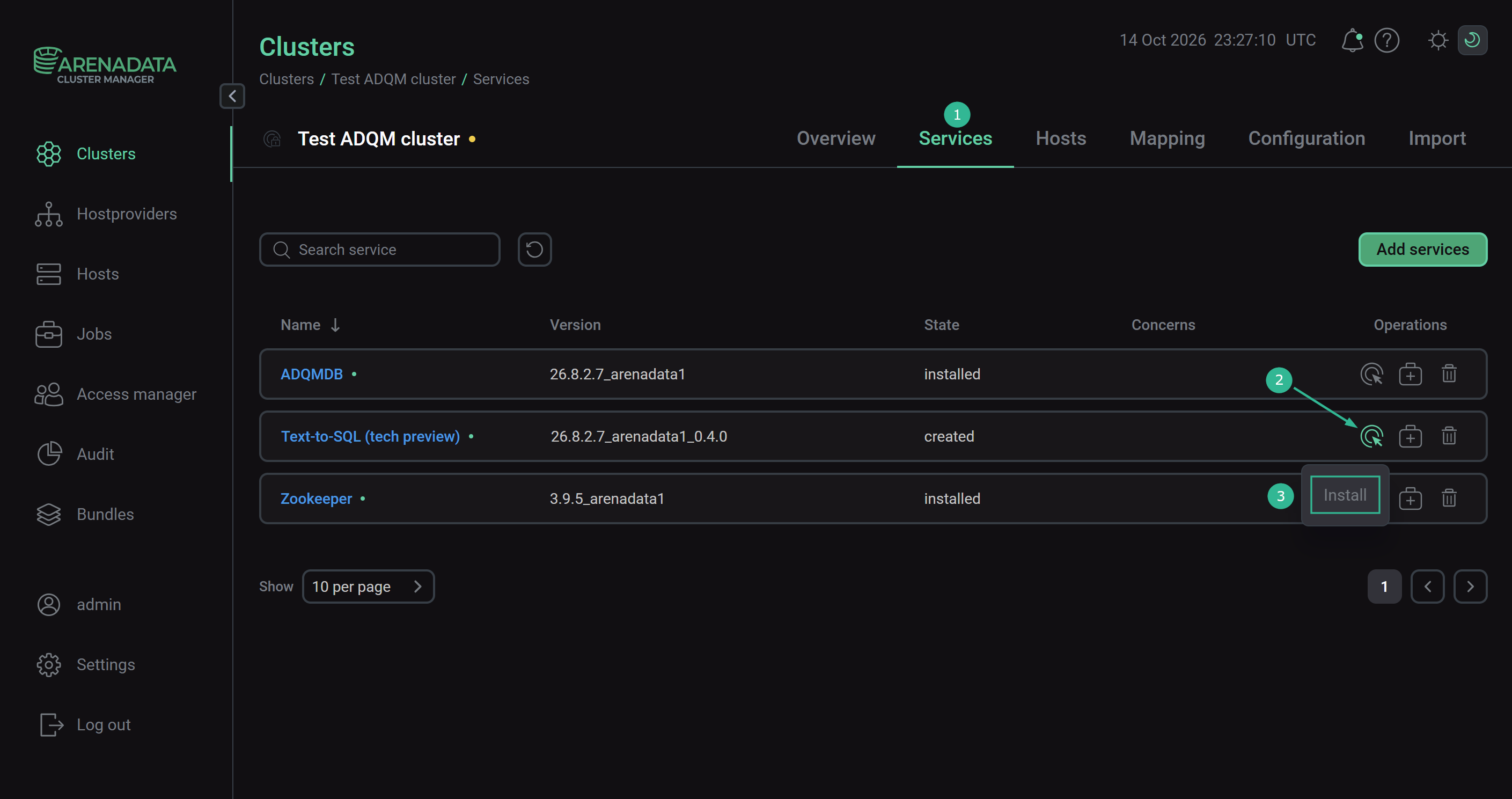This screenshot has height=799, width=1512.
Task: Go to previous page arrow
Action: coord(1427,587)
